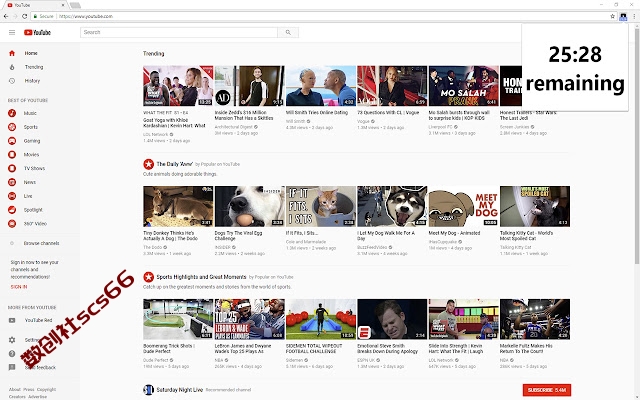The image size is (640, 400).
Task: Click the SIGN IN link
Action: click(19, 287)
